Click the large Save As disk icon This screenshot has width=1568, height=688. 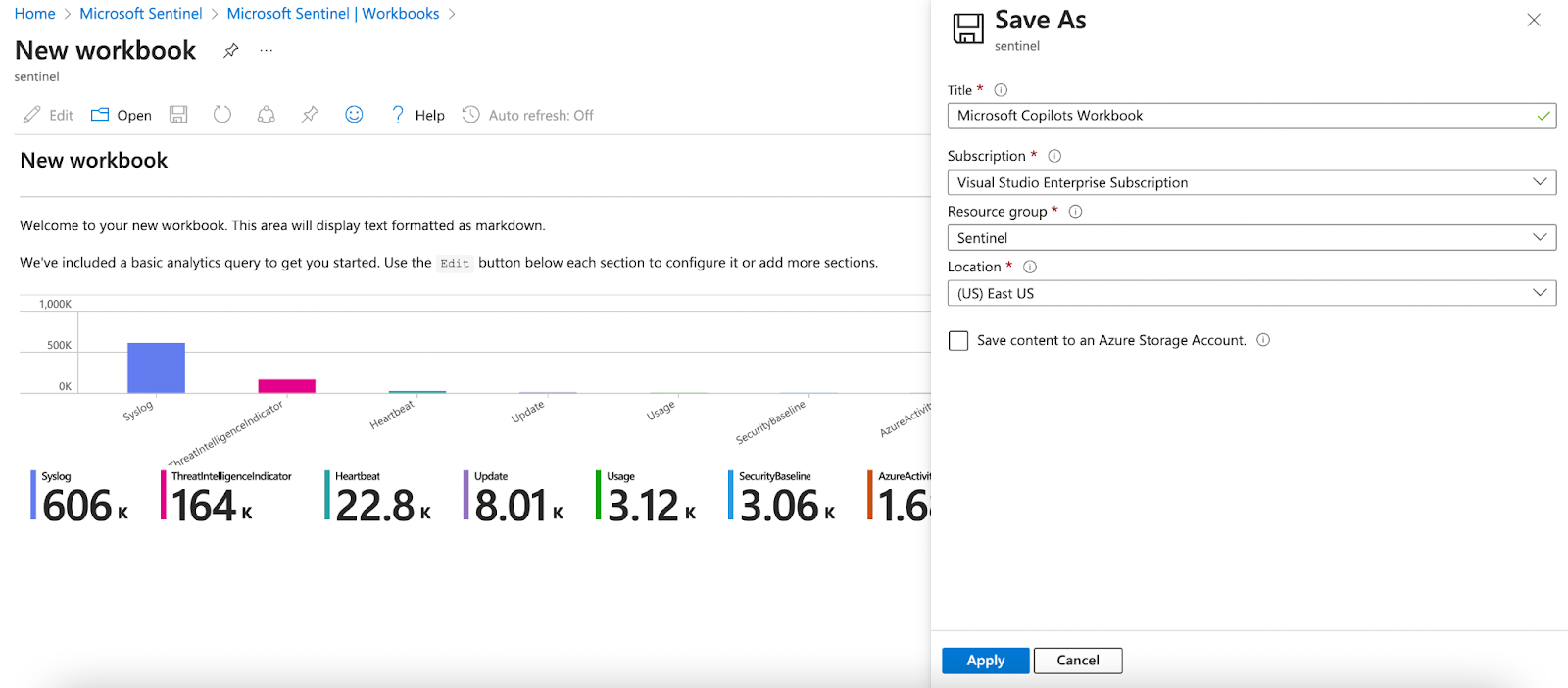pyautogui.click(x=968, y=28)
